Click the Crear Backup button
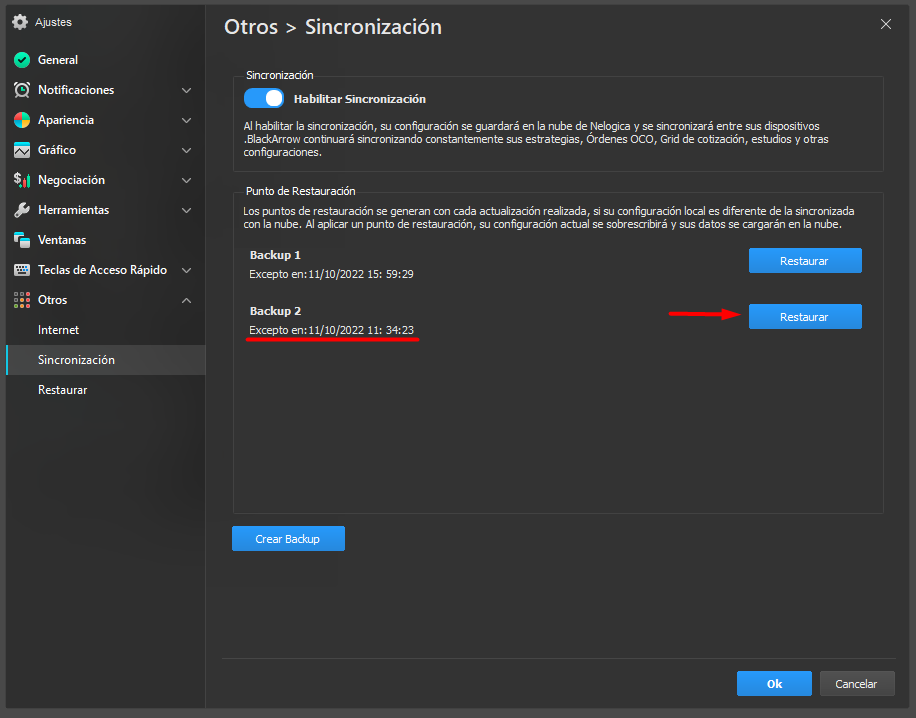 pos(288,539)
